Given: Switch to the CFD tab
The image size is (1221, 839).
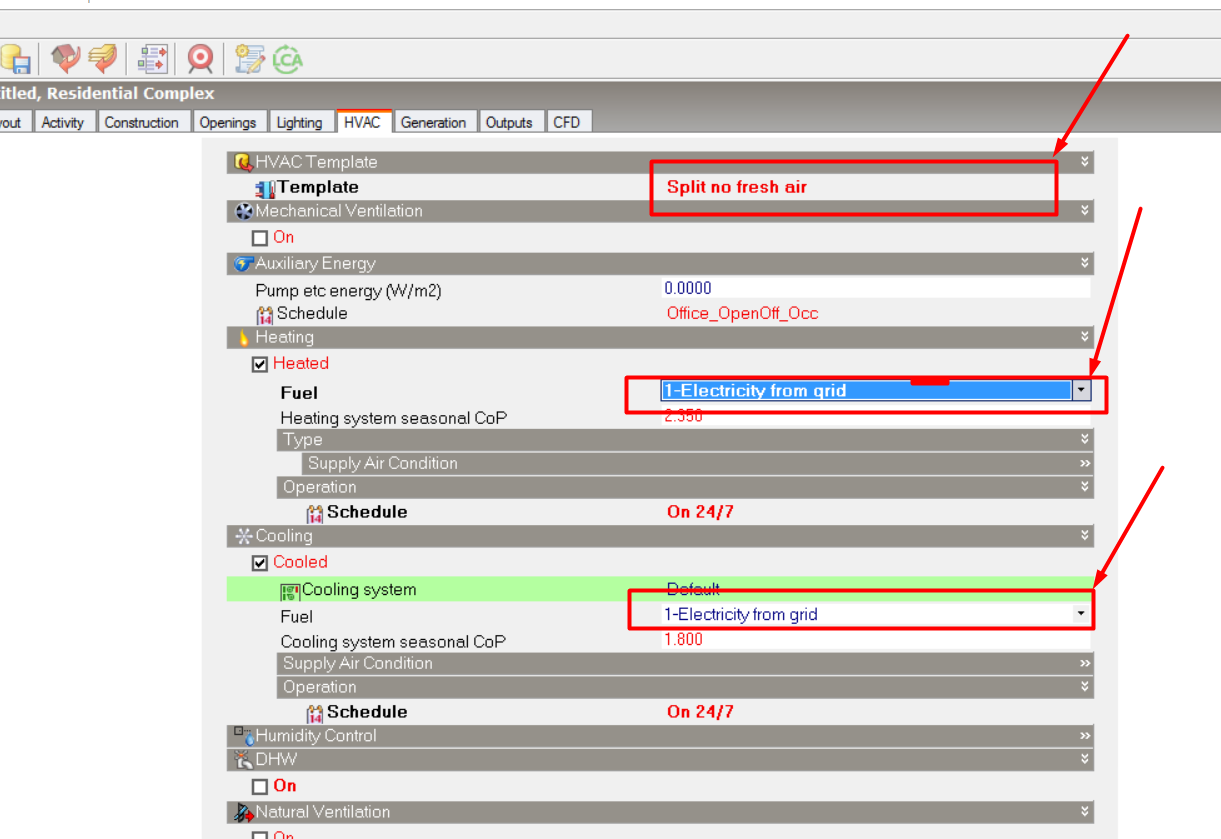Looking at the screenshot, I should pos(567,122).
